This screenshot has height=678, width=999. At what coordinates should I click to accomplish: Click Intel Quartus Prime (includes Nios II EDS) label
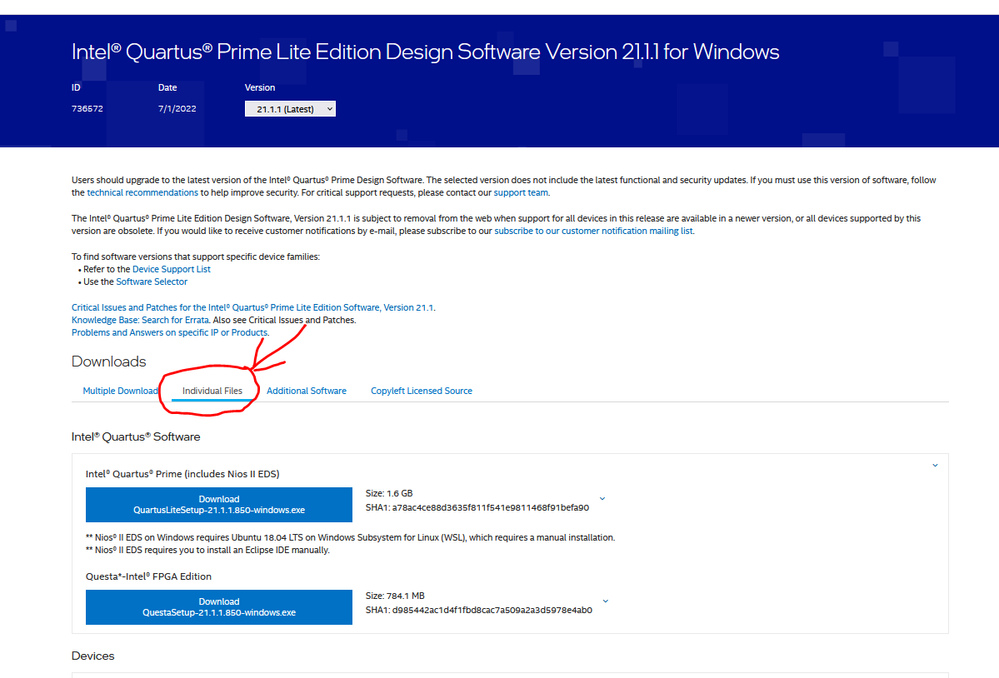pyautogui.click(x=182, y=473)
